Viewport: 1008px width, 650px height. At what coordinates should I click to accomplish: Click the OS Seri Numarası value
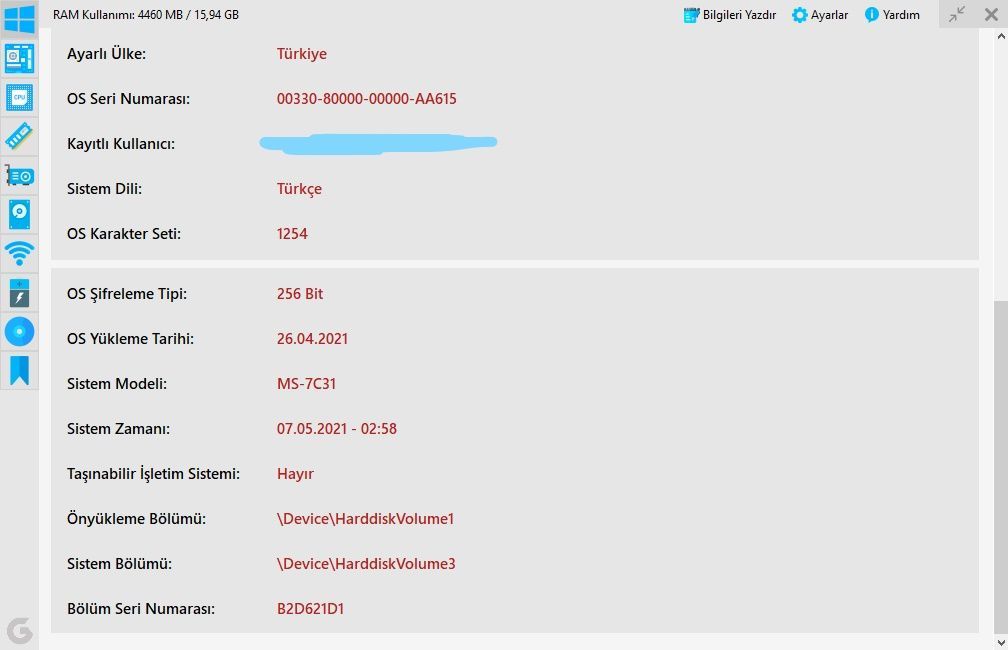point(366,99)
